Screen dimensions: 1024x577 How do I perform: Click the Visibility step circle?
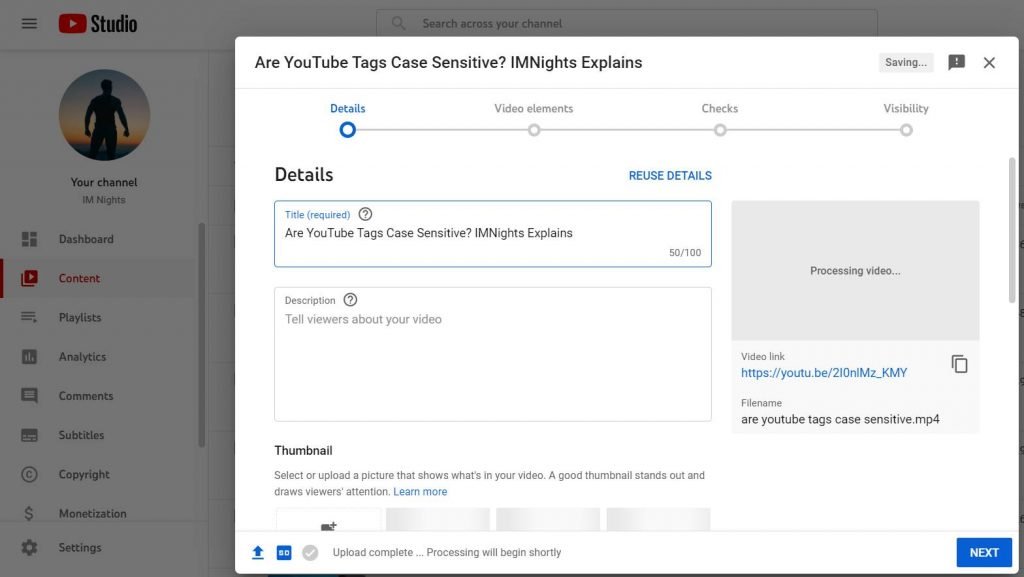pos(906,130)
